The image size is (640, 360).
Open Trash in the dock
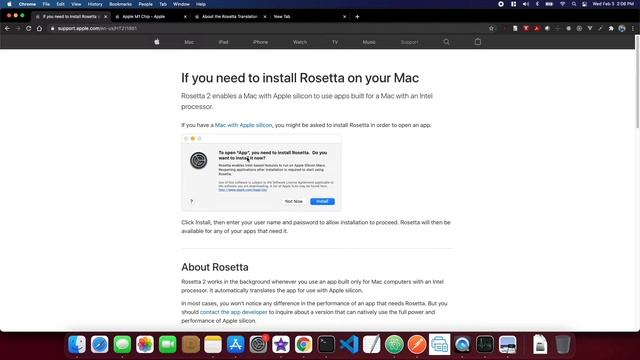tap(563, 344)
